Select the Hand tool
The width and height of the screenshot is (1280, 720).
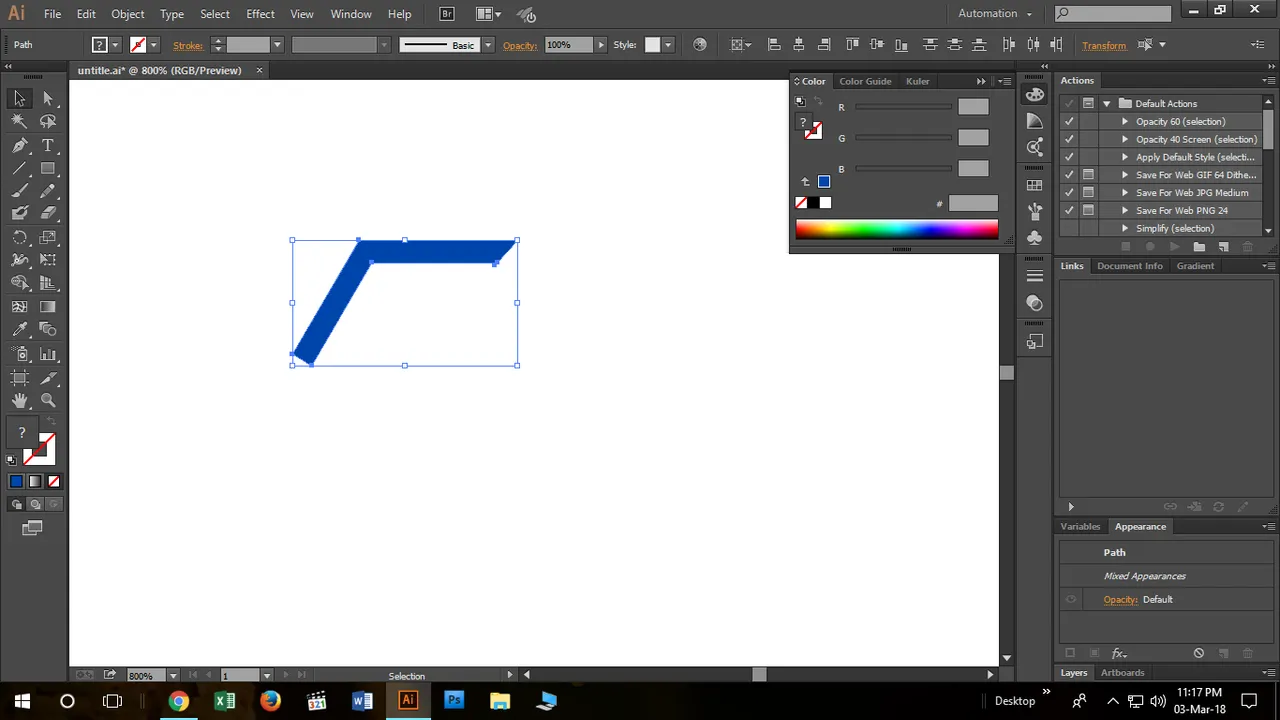(x=19, y=401)
